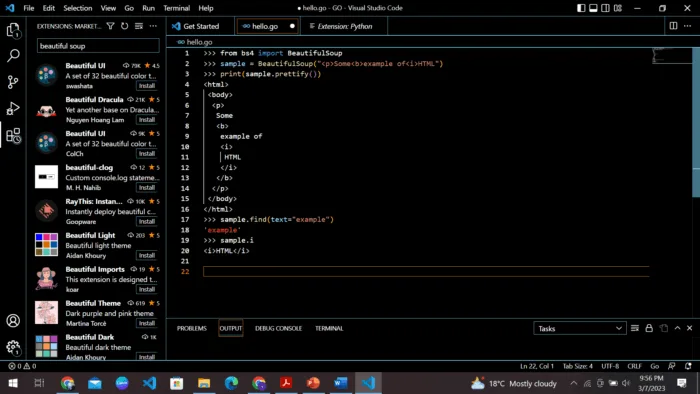Toggle bottom panel layout icon
Image resolution: width=700 pixels, height=394 pixels.
coord(593,8)
